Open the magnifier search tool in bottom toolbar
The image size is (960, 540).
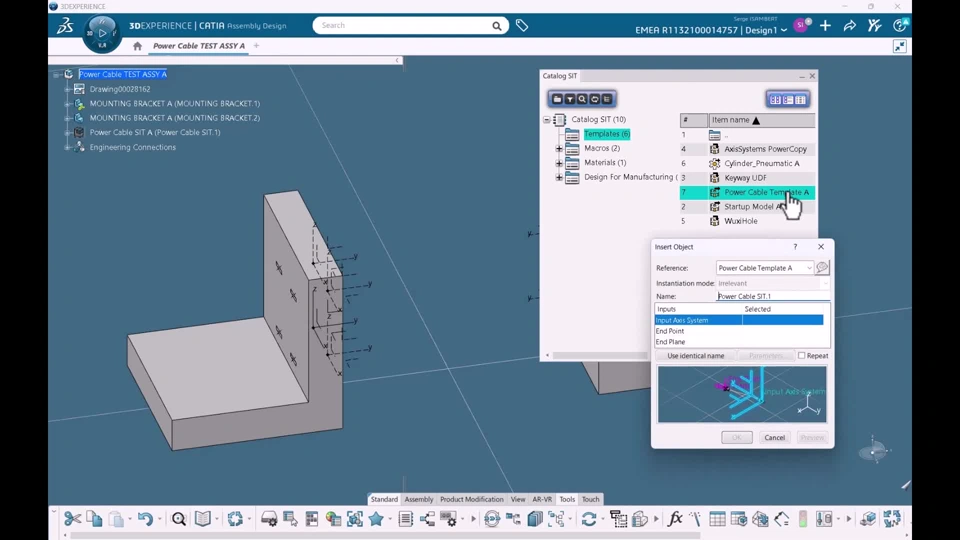click(x=178, y=519)
